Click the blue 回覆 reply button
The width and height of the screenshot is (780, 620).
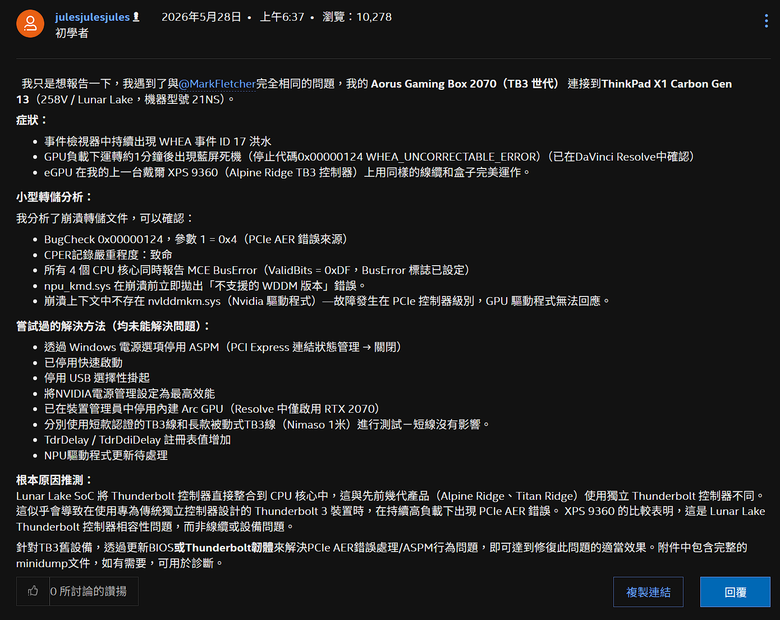(735, 592)
